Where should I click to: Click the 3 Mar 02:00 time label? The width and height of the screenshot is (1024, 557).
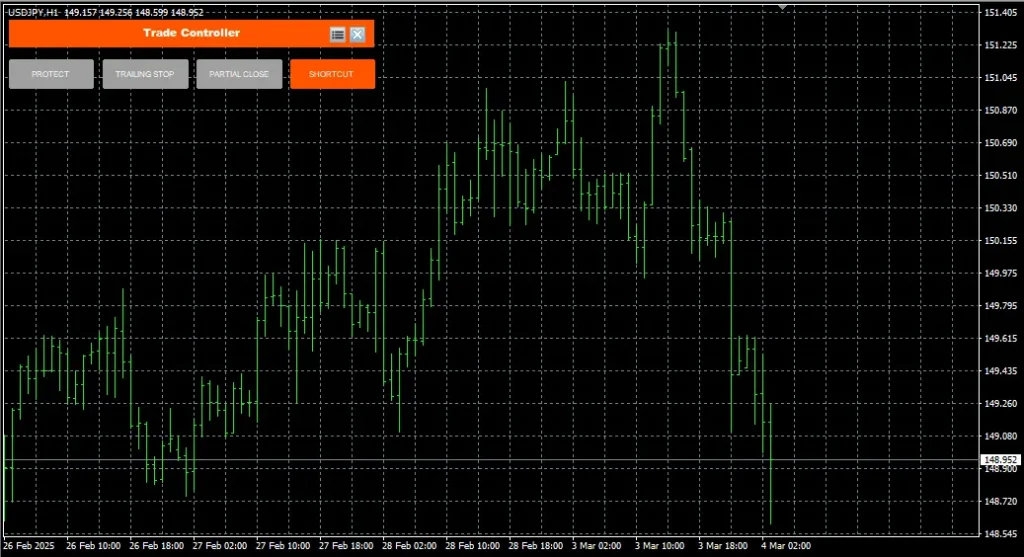tap(597, 546)
